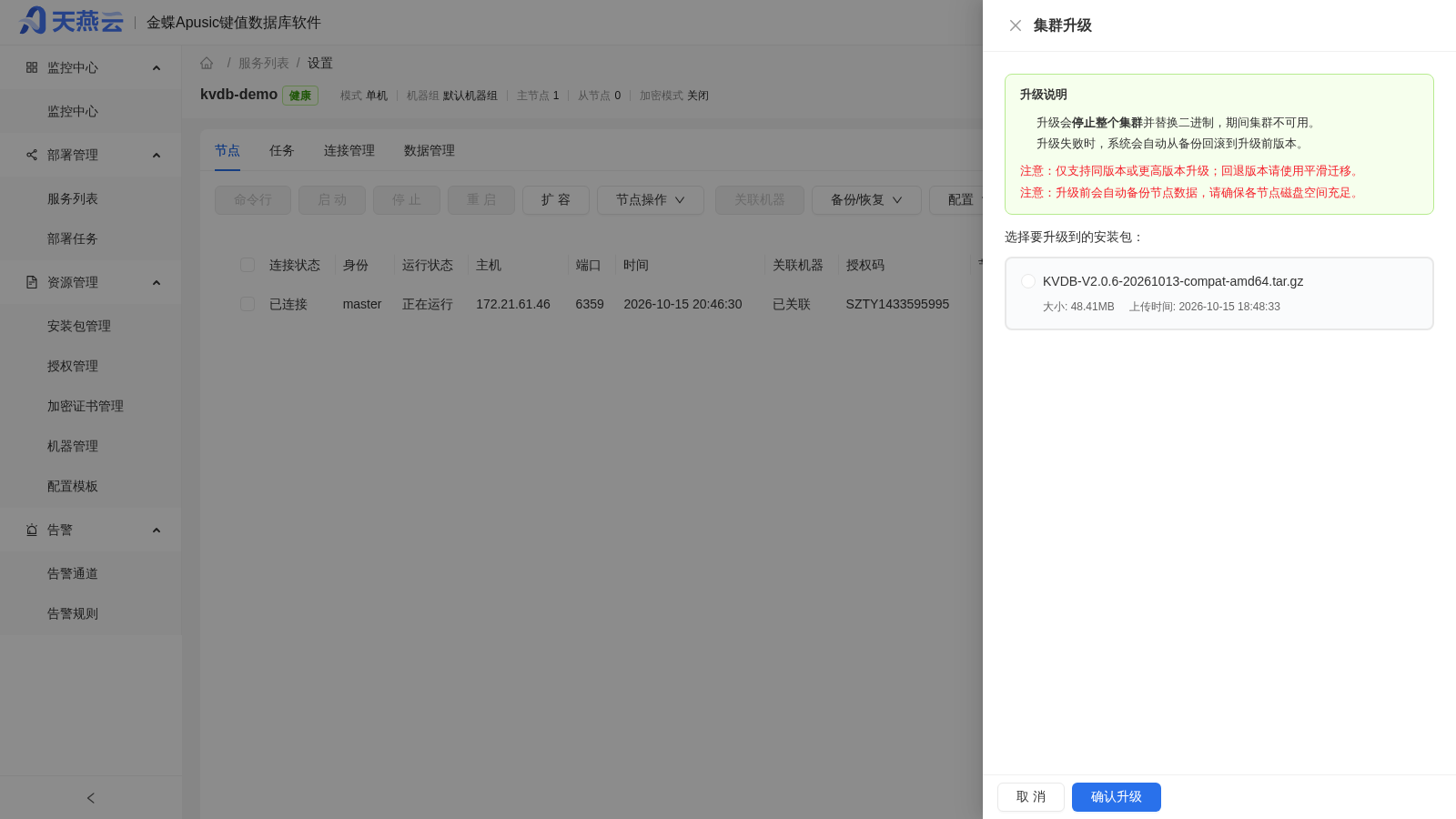Collapse the sidebar with the left arrow
The height and width of the screenshot is (819, 1456).
[x=91, y=798]
